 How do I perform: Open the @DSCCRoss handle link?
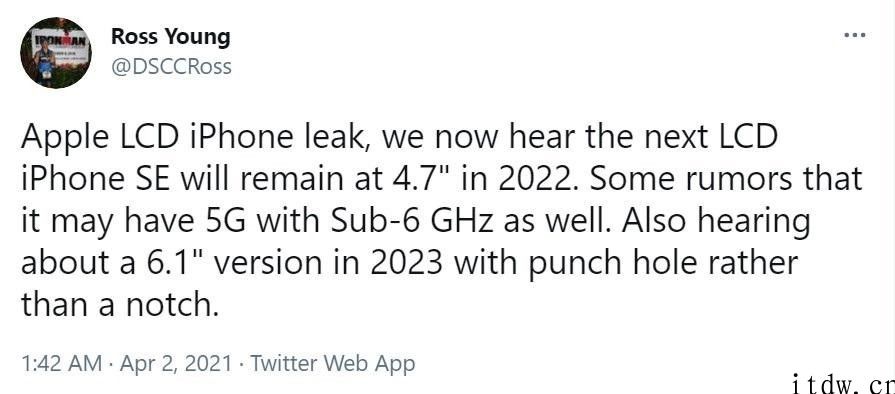click(171, 67)
